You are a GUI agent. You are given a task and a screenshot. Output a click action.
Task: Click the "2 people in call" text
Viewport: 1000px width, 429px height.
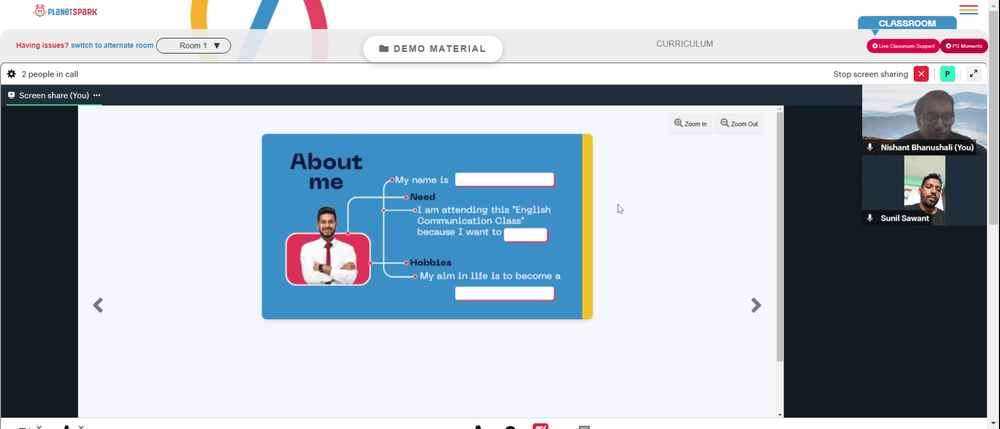coord(50,74)
